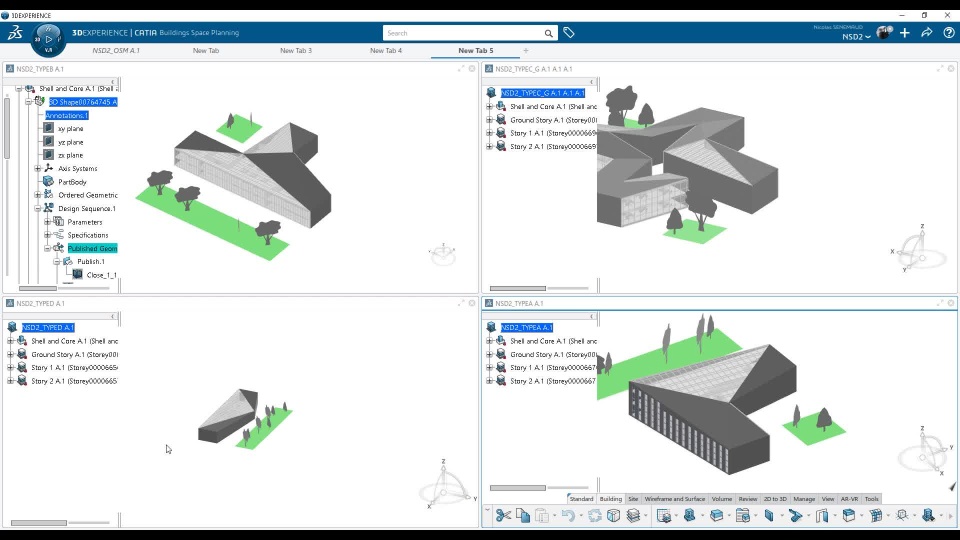
Task: Select Story 2 A.1 in NSD2_TYPED tree
Action: (x=73, y=381)
